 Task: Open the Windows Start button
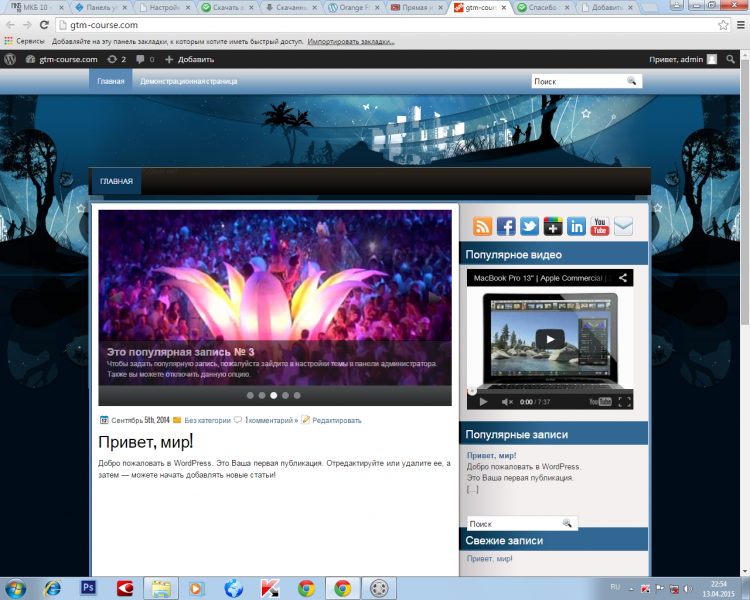(15, 588)
